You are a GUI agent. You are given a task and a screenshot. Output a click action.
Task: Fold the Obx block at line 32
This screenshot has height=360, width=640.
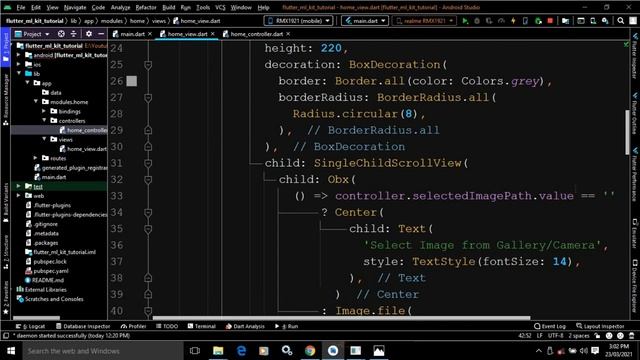coord(148,180)
